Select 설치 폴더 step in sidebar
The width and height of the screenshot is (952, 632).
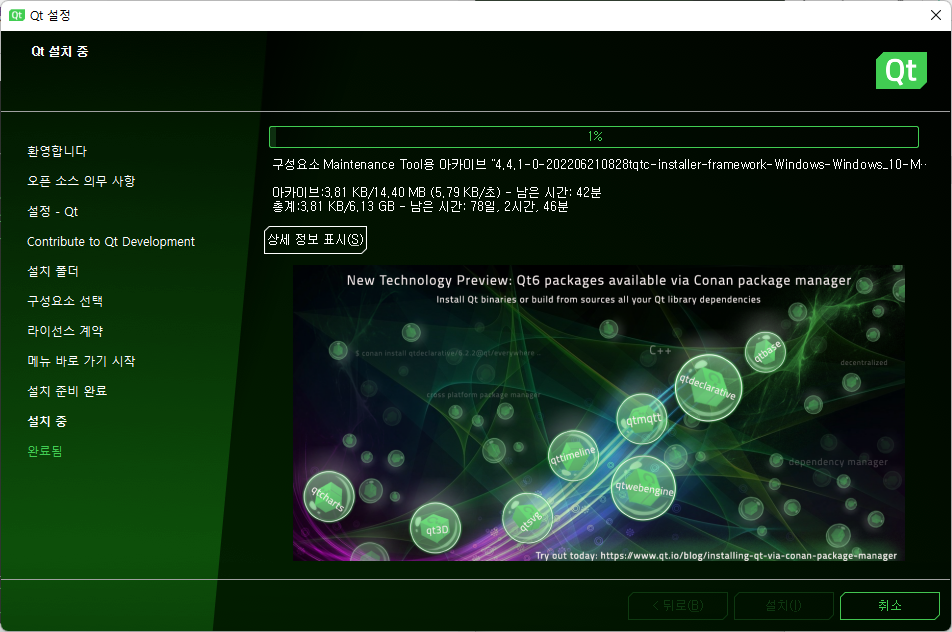[x=53, y=271]
